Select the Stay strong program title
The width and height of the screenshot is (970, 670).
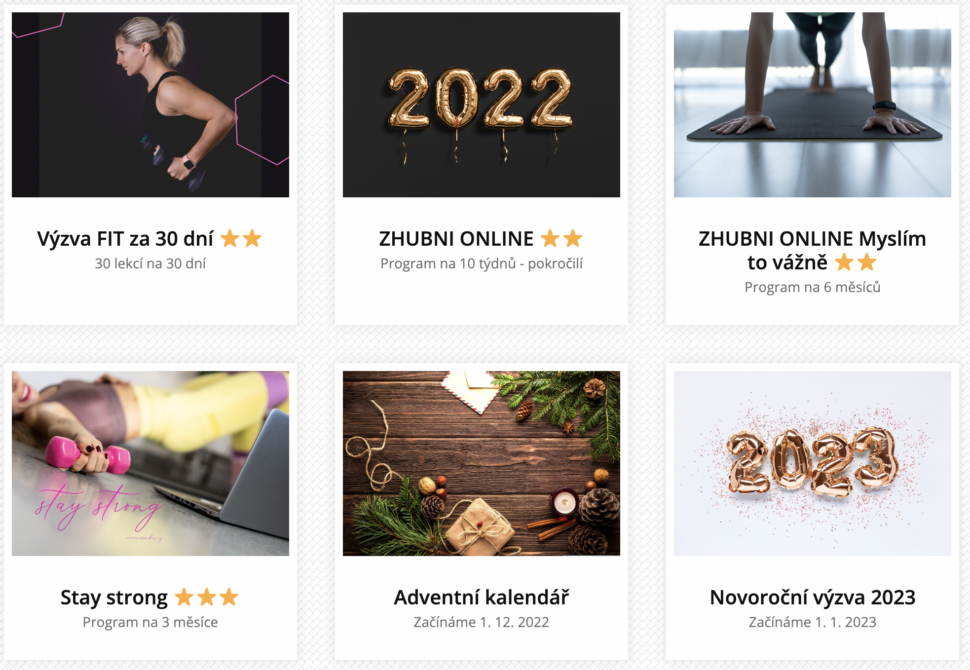coord(114,598)
